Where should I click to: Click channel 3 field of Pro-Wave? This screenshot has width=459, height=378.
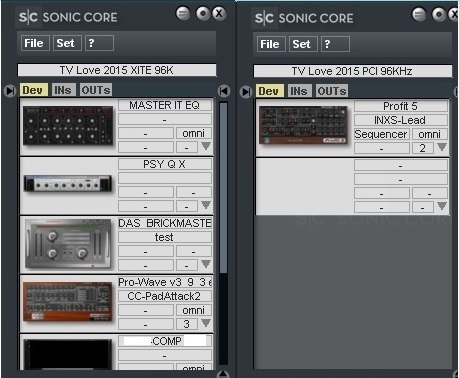pos(187,324)
